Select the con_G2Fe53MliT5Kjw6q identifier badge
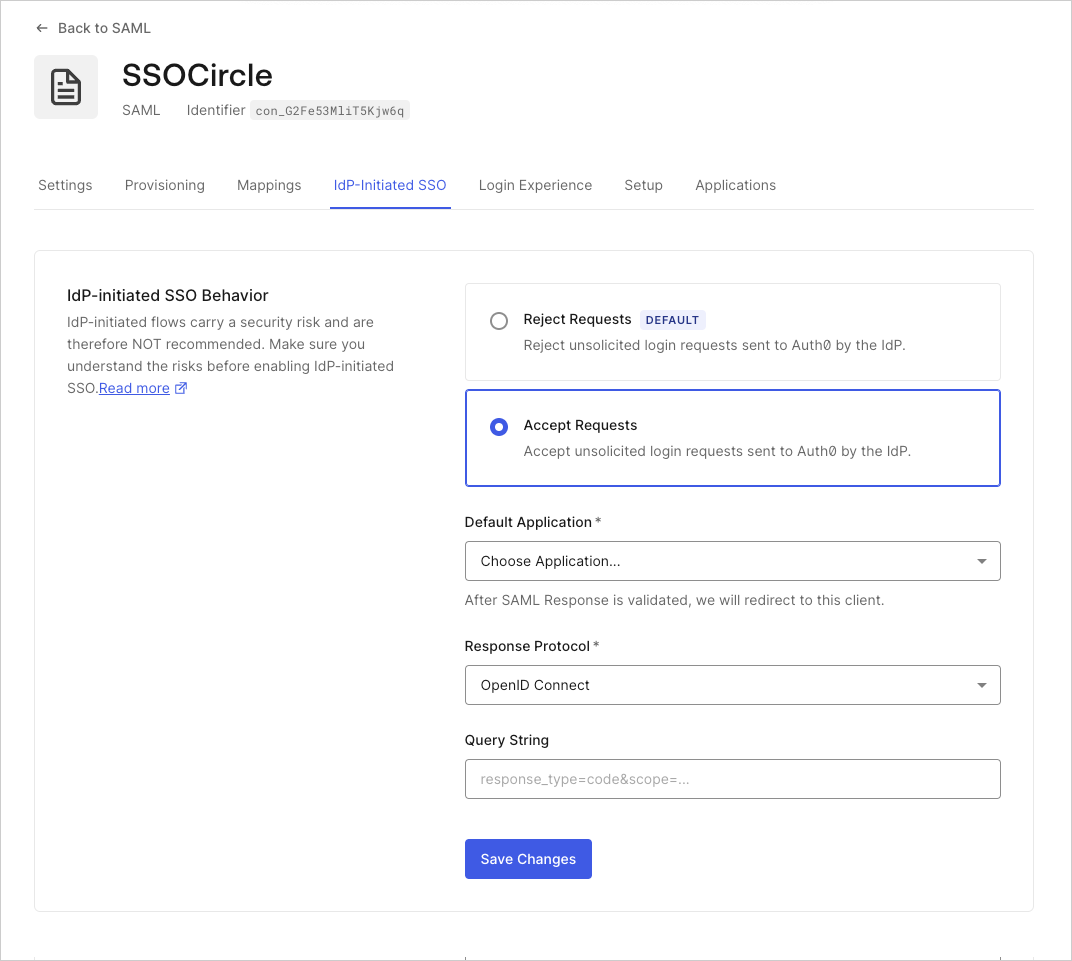 pos(330,110)
